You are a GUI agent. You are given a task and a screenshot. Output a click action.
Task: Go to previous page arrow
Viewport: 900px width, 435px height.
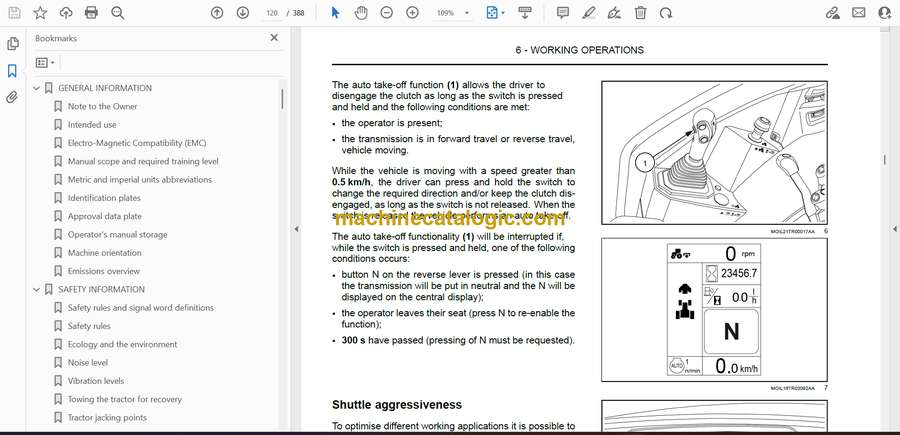(x=217, y=13)
